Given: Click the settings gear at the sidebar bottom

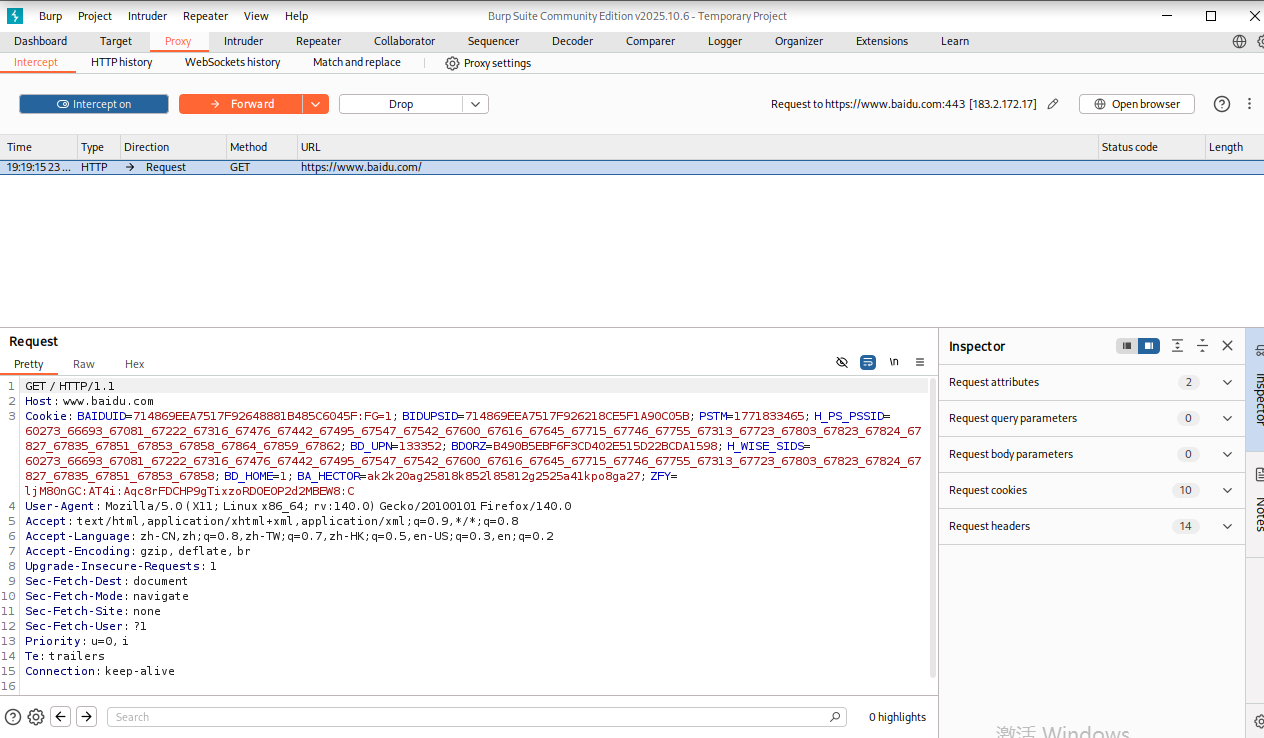Looking at the screenshot, I should (1259, 721).
